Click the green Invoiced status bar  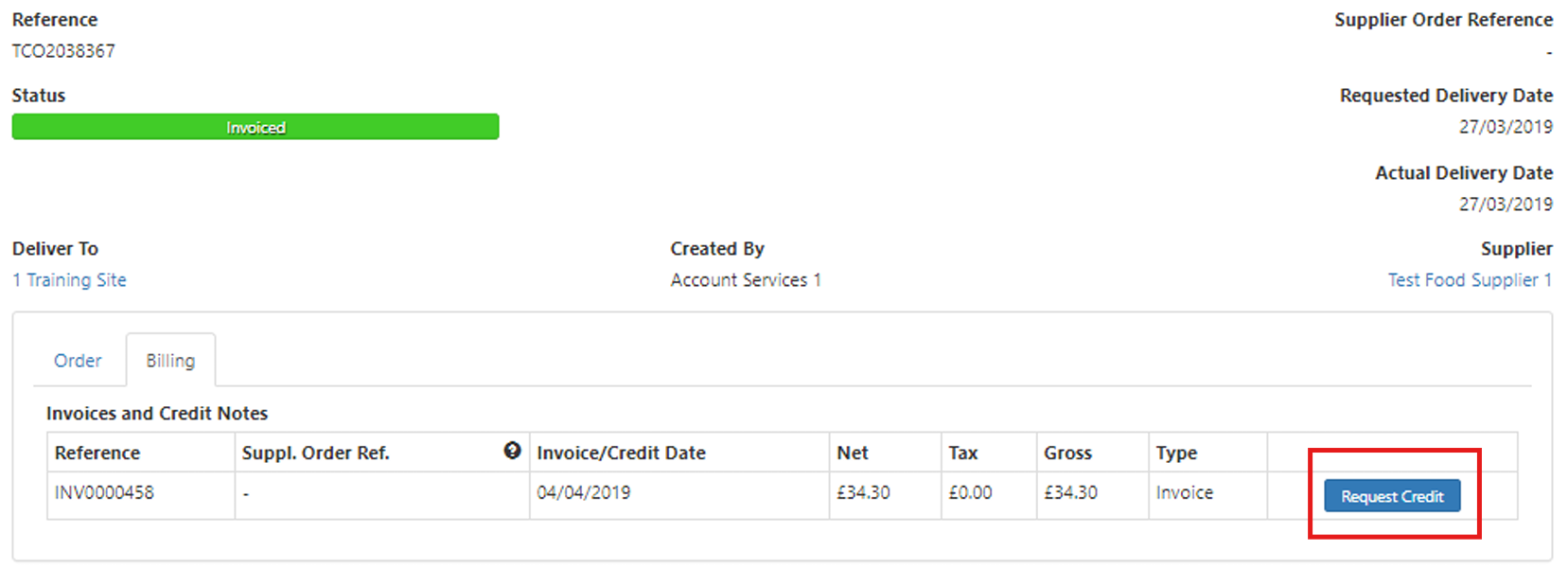pyautogui.click(x=255, y=127)
